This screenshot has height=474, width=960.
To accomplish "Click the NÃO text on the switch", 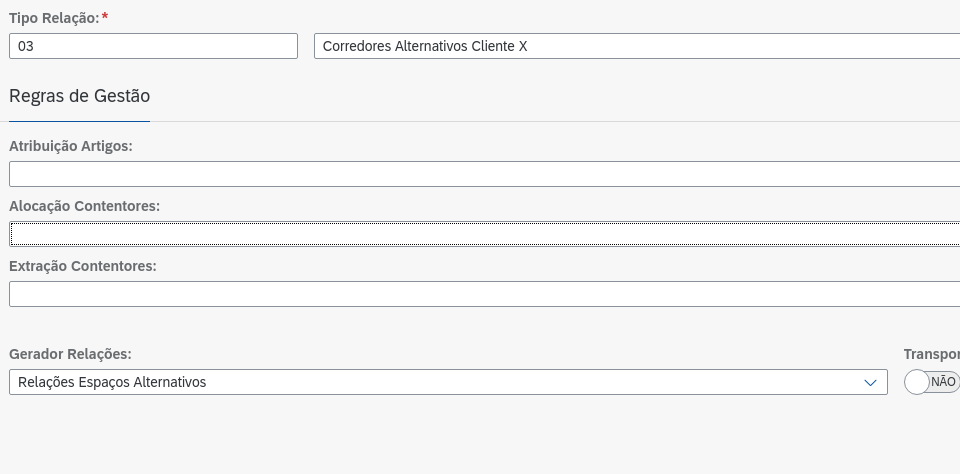I will coord(943,382).
